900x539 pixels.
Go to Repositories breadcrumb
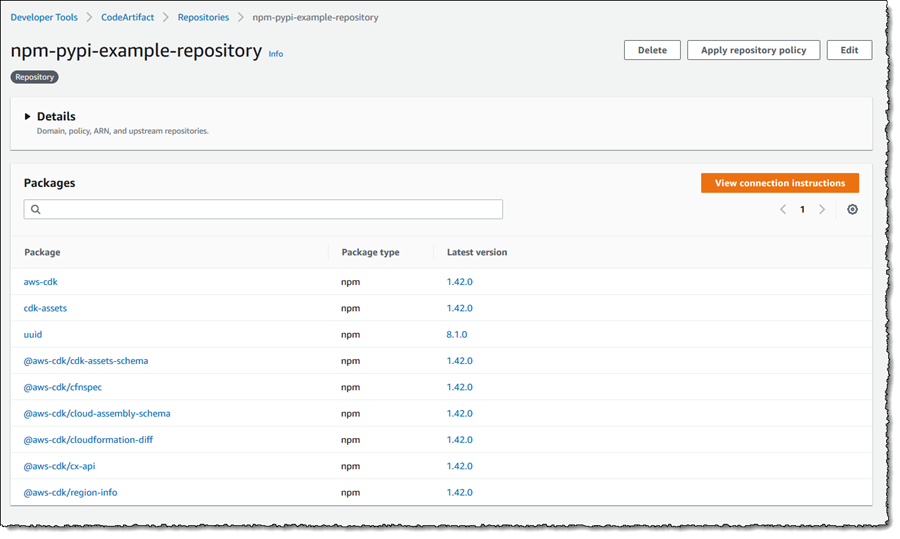pyautogui.click(x=203, y=17)
